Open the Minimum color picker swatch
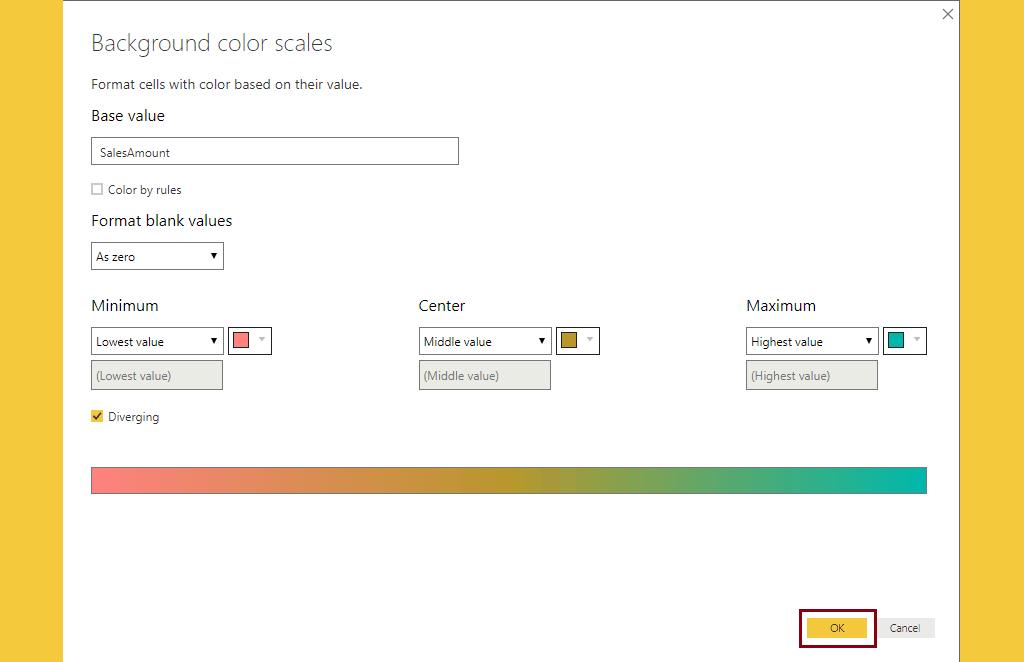1024x662 pixels. (240, 340)
